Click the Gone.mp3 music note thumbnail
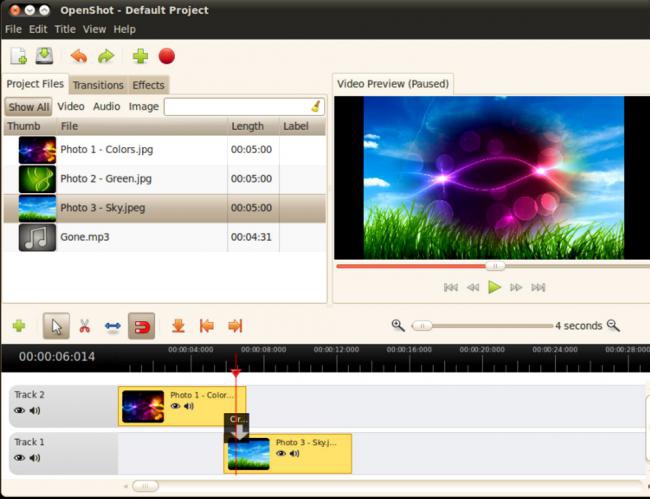The image size is (650, 499). [37, 237]
